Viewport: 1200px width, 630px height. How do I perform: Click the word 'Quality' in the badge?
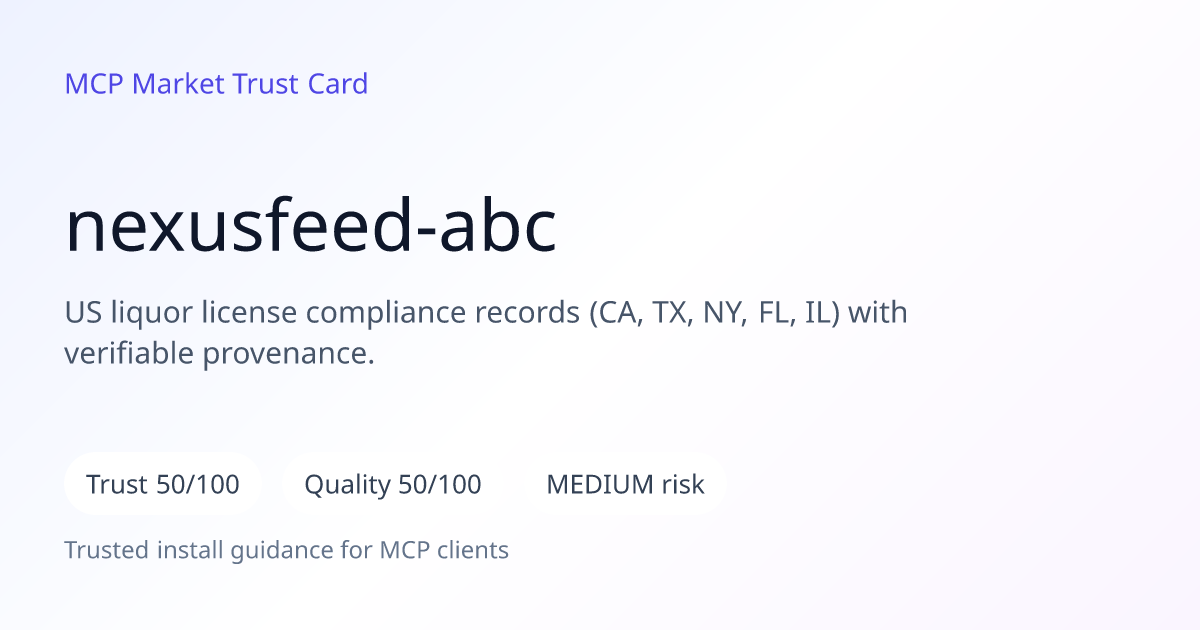(347, 486)
